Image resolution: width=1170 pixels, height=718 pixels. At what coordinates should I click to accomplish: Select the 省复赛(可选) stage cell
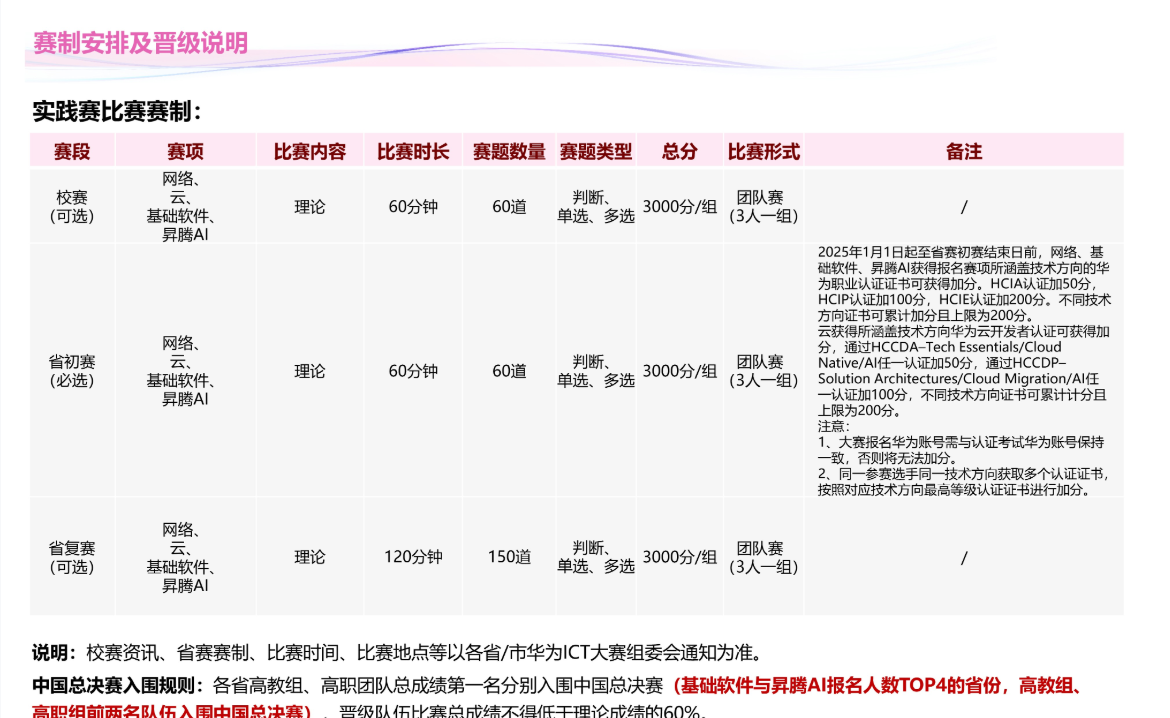point(72,557)
